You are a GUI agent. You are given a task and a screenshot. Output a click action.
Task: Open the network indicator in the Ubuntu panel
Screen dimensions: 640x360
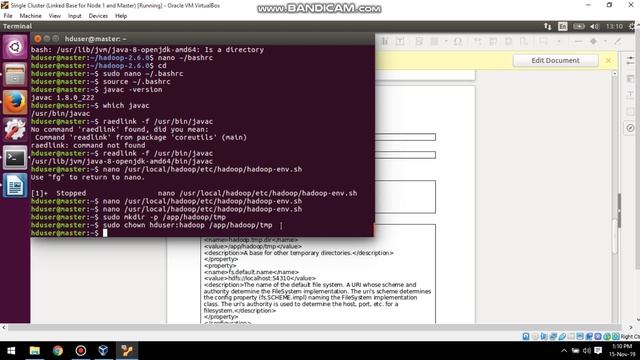pyautogui.click(x=547, y=27)
